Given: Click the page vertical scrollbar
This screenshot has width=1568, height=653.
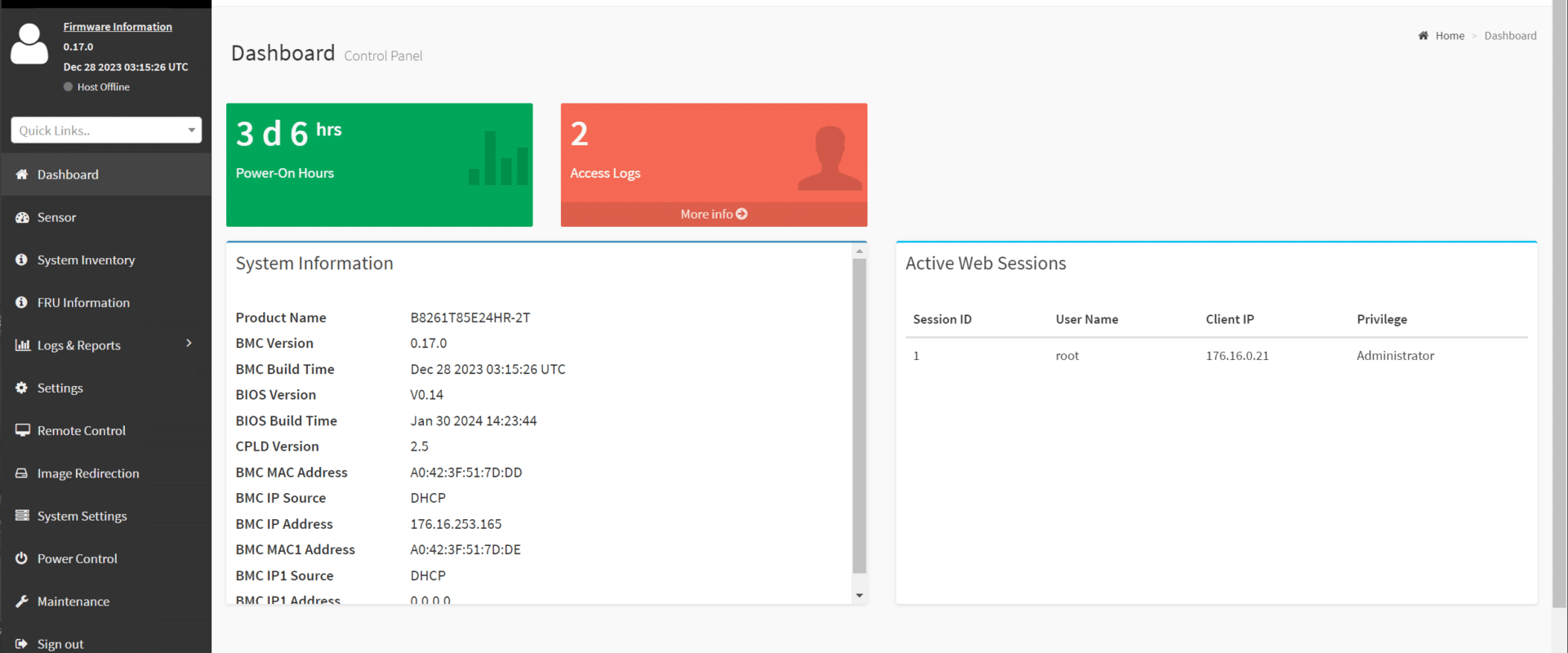Looking at the screenshot, I should [x=1560, y=304].
